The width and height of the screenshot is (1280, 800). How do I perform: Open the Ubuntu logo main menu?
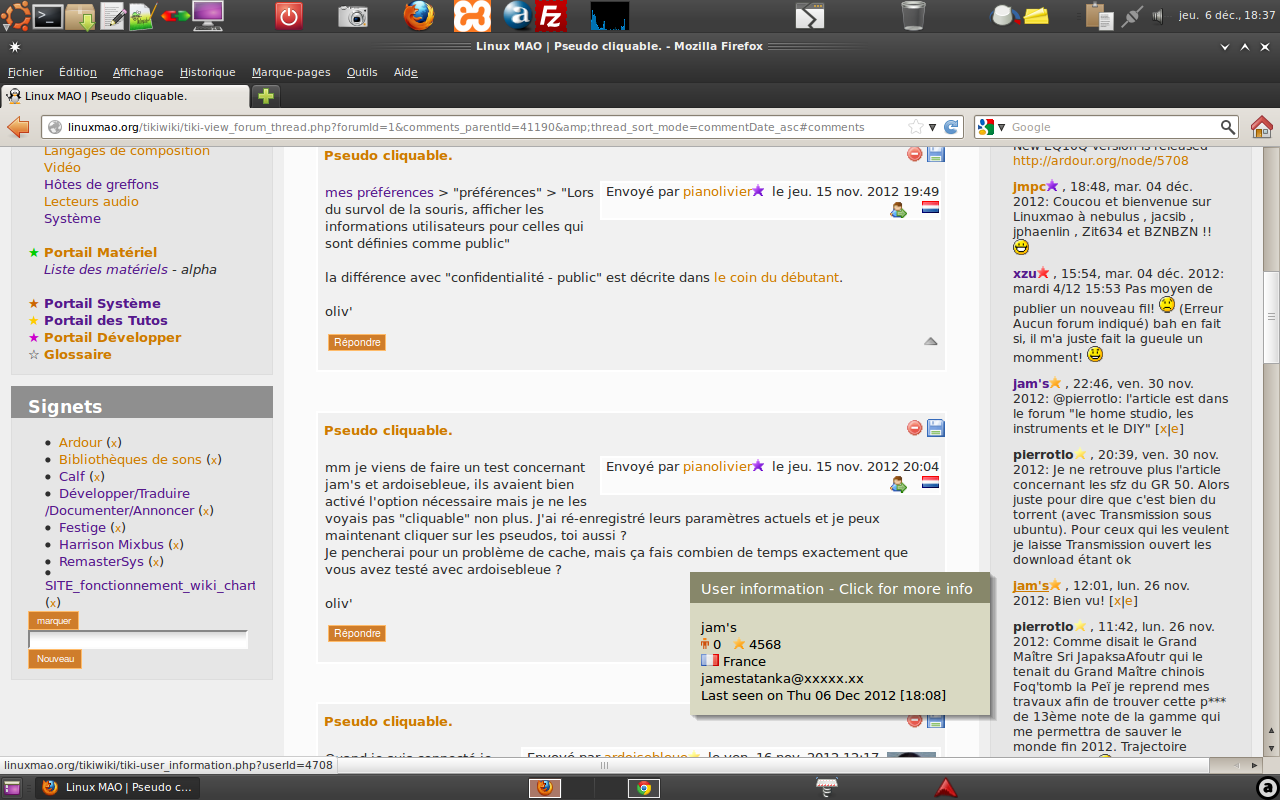pyautogui.click(x=15, y=16)
